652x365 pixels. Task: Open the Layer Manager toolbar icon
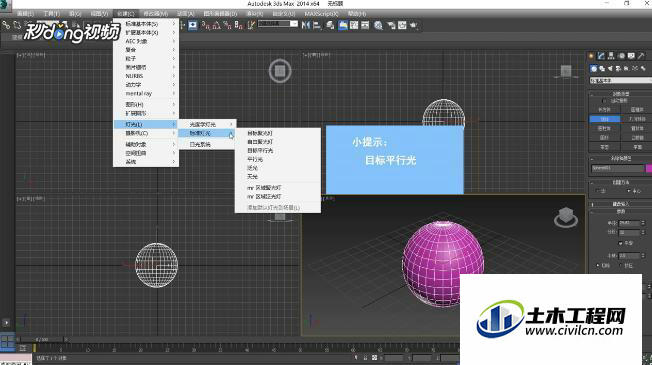click(x=330, y=25)
